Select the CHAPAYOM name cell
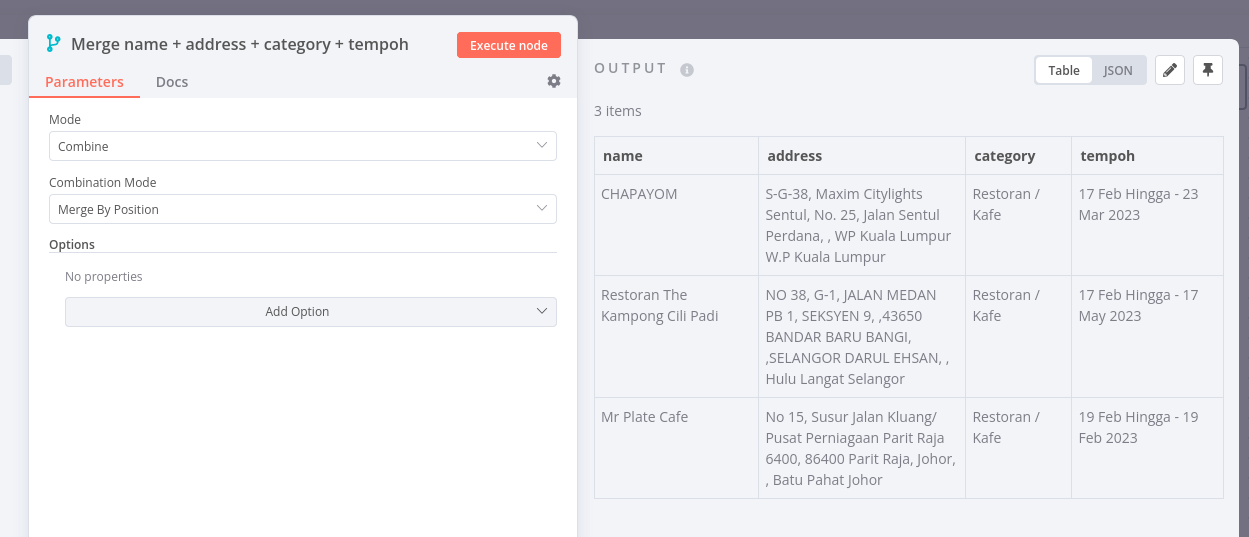This screenshot has width=1249, height=537. (639, 194)
